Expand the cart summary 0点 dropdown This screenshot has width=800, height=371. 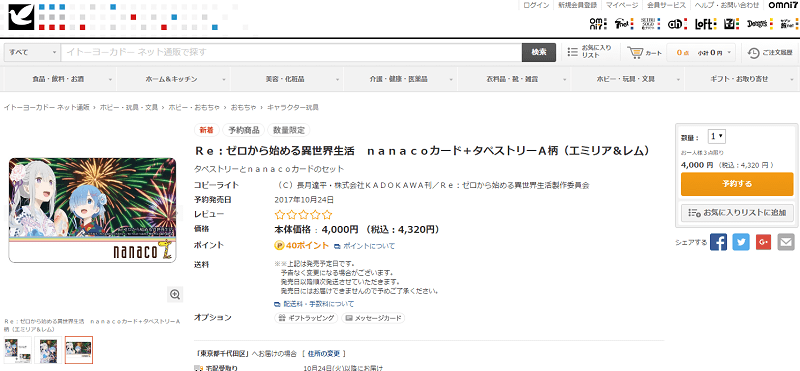(x=702, y=52)
